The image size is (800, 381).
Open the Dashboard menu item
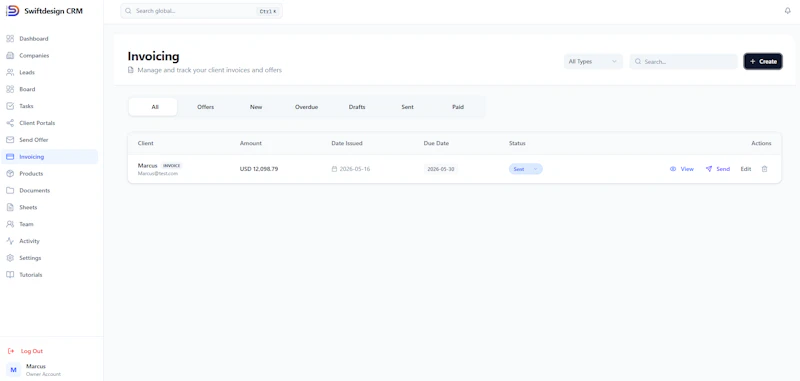(49, 39)
